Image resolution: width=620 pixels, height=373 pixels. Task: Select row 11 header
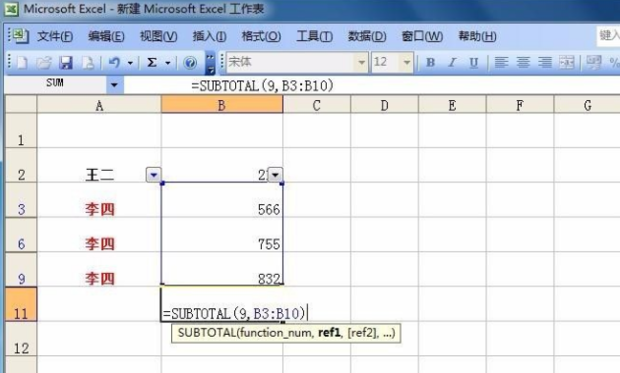(21, 304)
